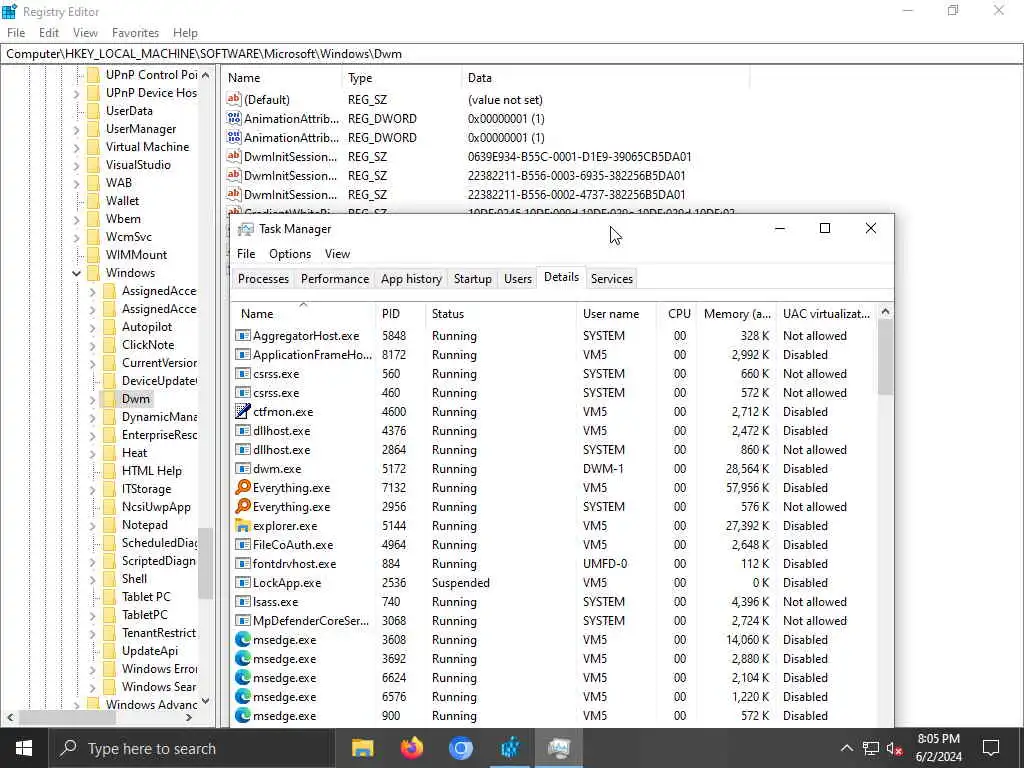Switch to the Performance tab
1024x768 pixels.
click(334, 279)
